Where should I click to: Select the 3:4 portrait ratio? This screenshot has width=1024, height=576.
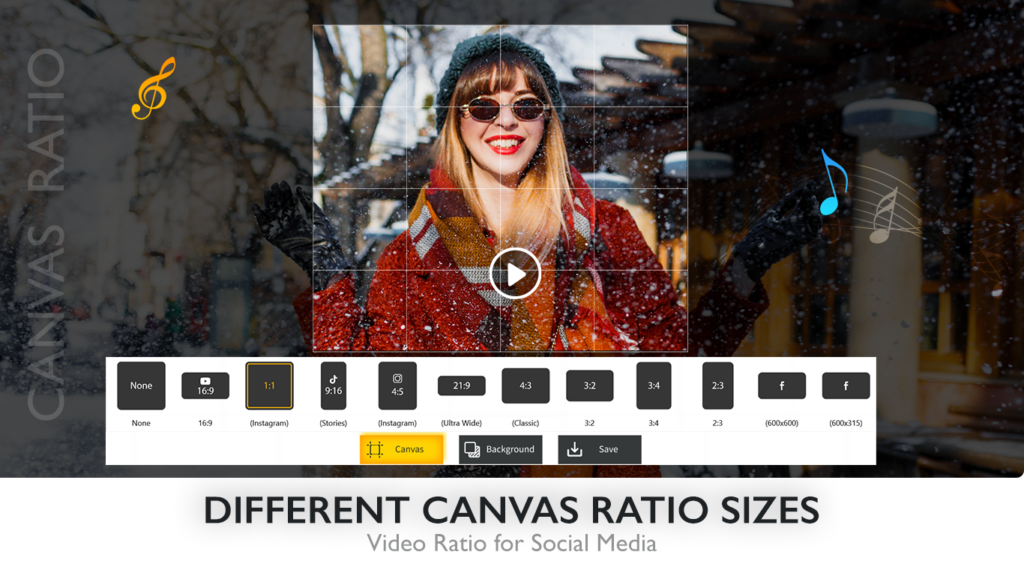pos(653,386)
